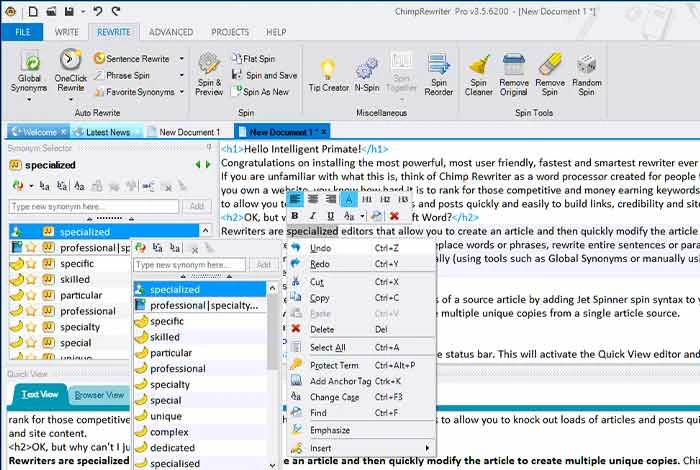Screen dimensions: 700x470
Task: Open Spin Reorder tool
Action: pos(438,74)
